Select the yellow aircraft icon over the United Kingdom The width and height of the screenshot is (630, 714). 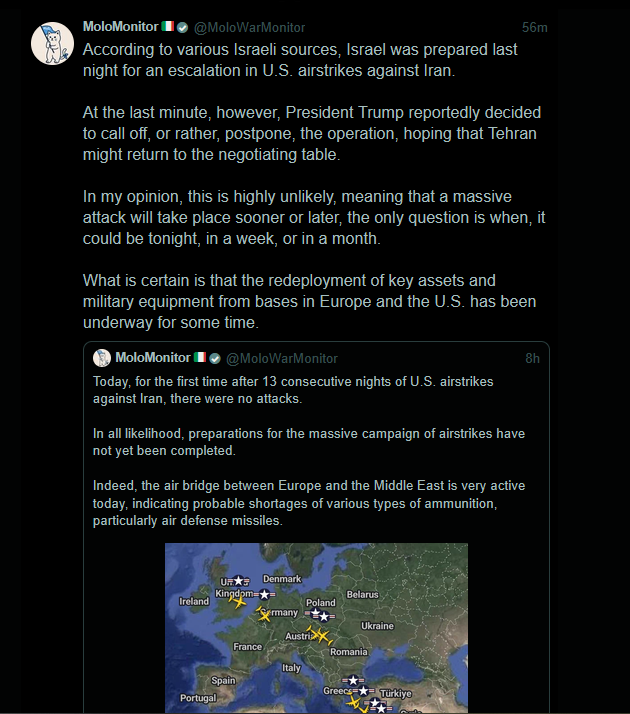click(x=238, y=602)
